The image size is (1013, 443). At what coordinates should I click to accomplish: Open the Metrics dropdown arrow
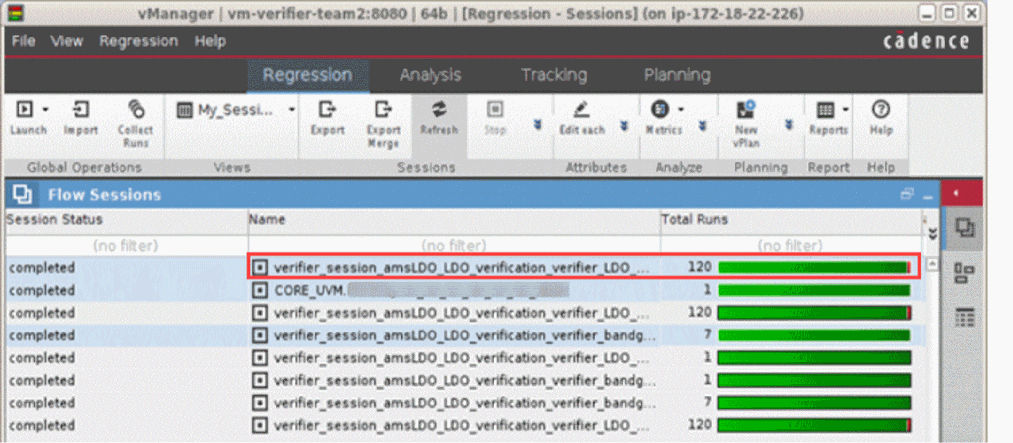pyautogui.click(x=680, y=110)
